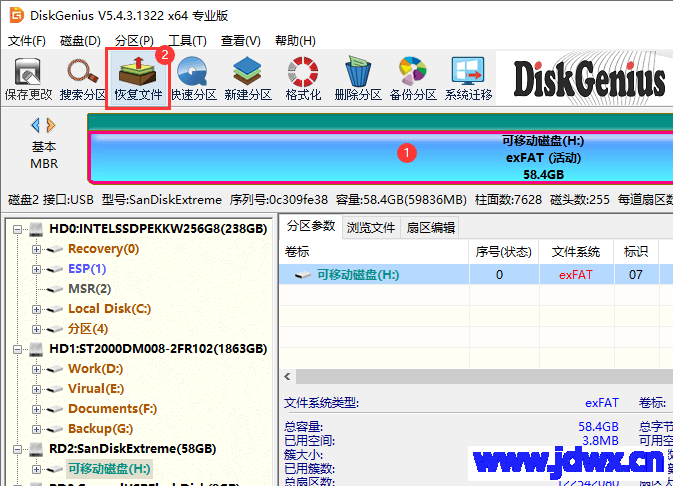Click the partition table scroll-left arrow
673x486 pixels.
point(287,377)
